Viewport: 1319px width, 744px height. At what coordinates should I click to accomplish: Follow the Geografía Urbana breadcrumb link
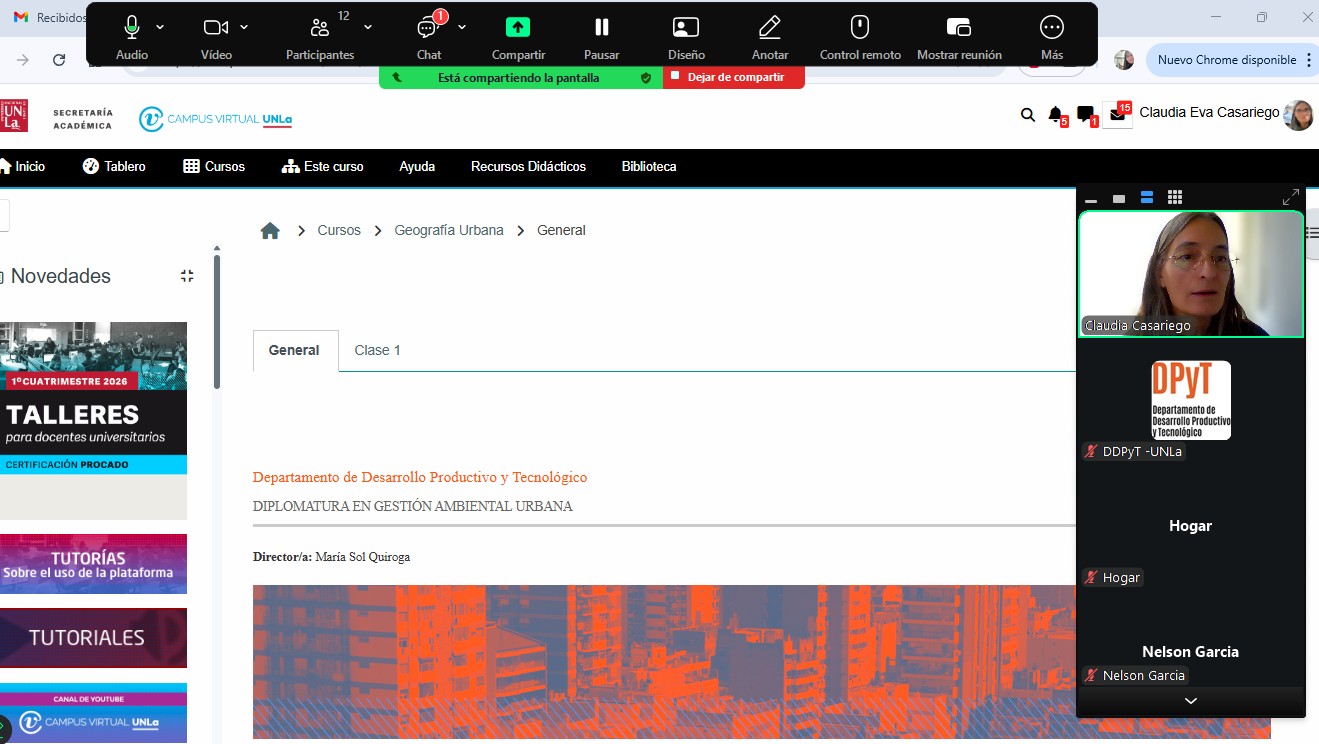click(x=449, y=231)
